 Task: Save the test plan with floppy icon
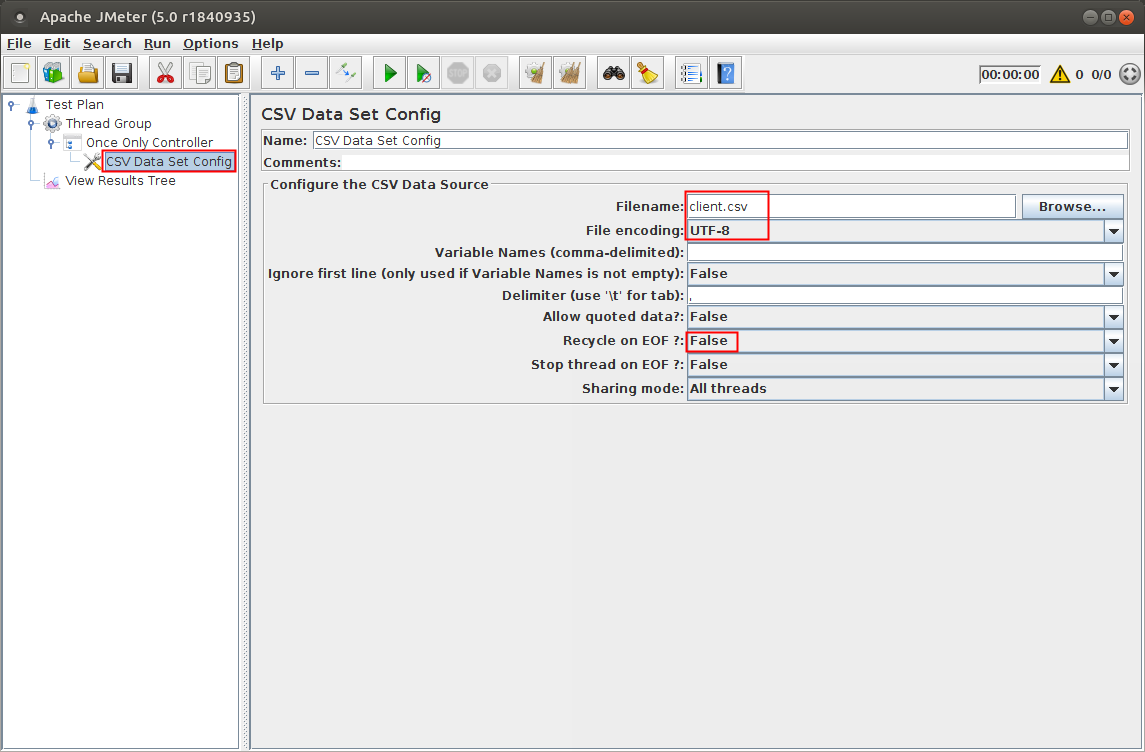pyautogui.click(x=122, y=73)
